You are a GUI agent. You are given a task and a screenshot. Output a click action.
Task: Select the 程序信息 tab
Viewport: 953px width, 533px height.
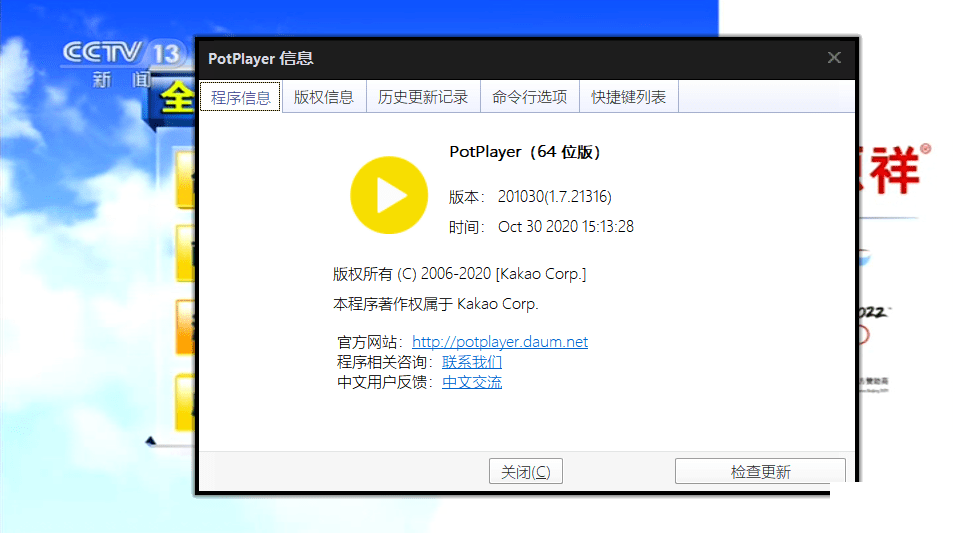tap(240, 97)
